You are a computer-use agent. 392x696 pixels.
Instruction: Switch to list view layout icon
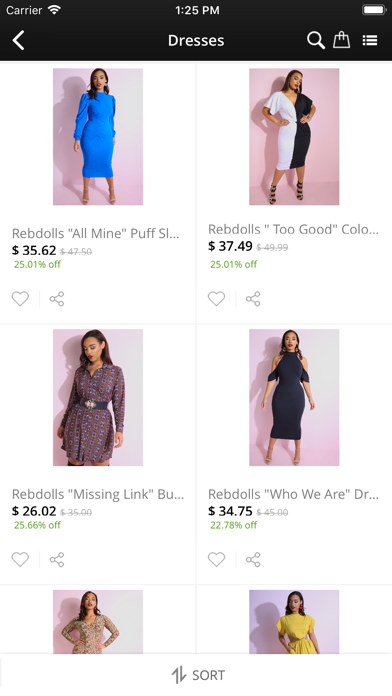tap(370, 40)
